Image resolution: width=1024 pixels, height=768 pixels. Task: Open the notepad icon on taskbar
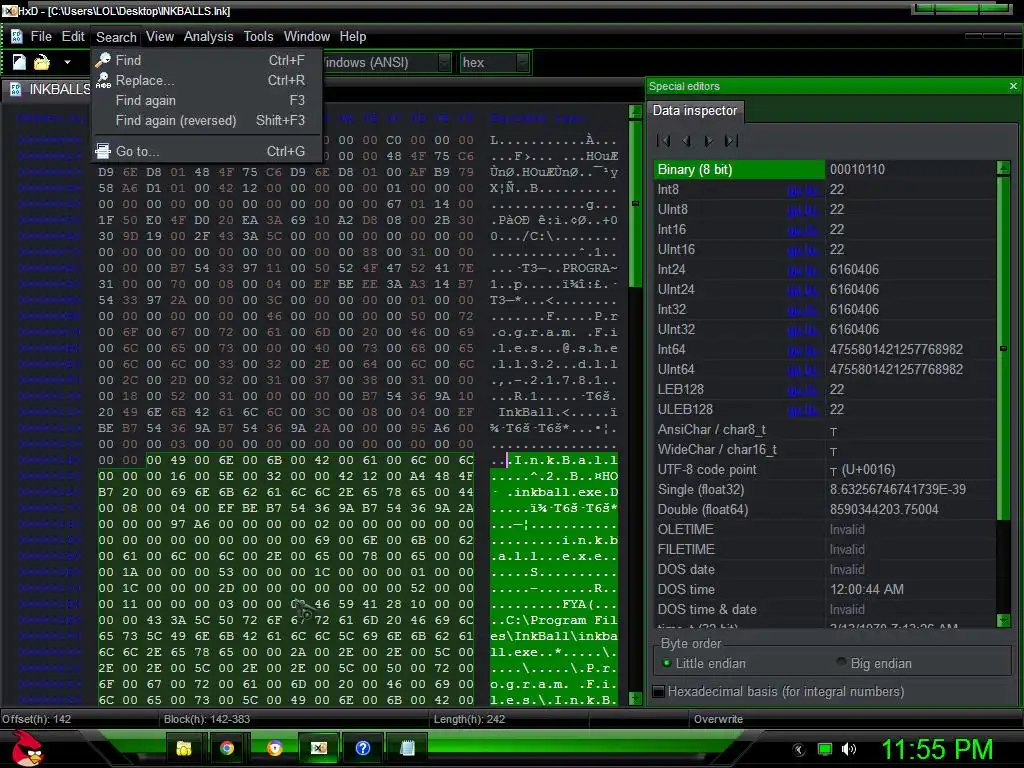tap(407, 748)
